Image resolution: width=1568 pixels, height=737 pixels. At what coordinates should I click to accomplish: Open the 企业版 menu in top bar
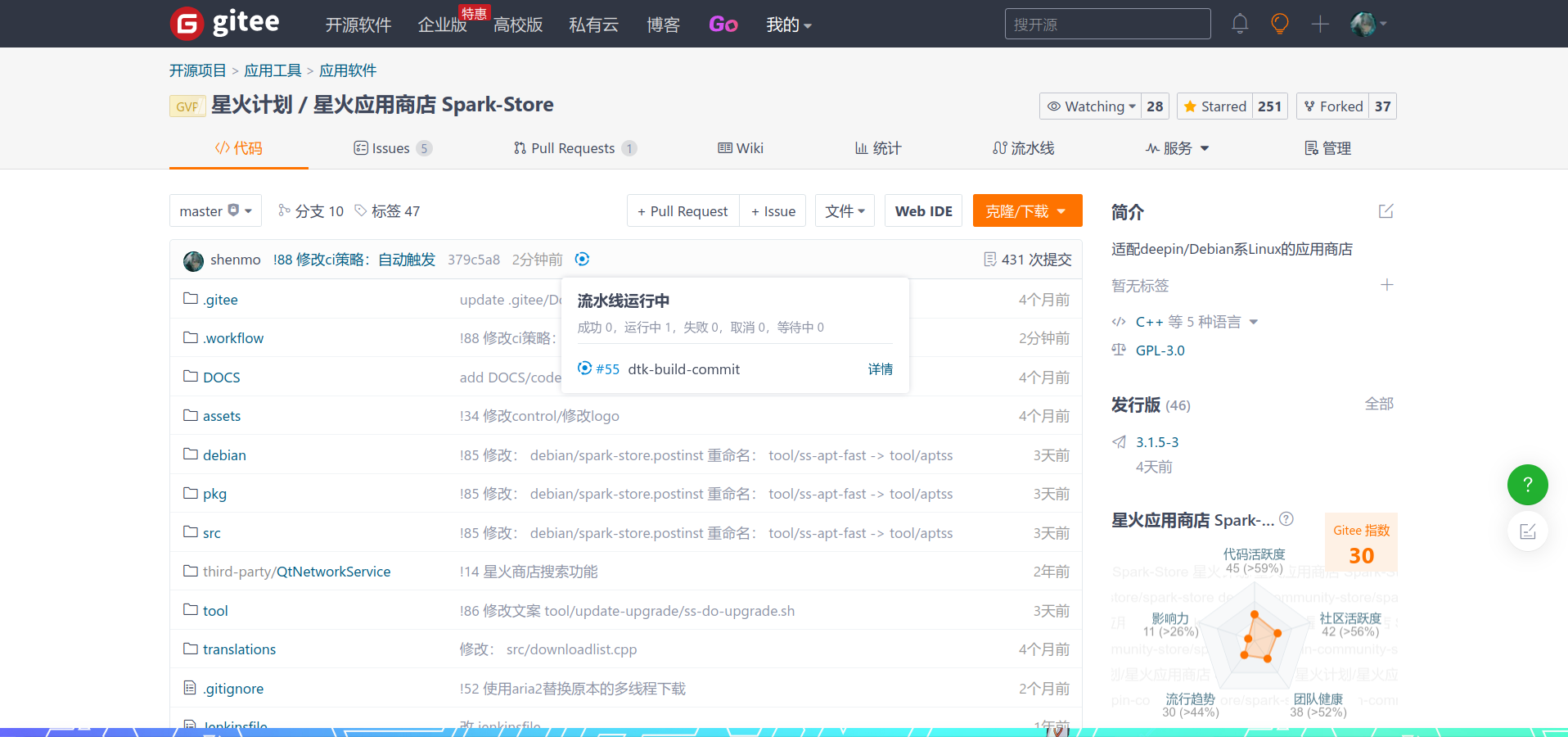[441, 25]
